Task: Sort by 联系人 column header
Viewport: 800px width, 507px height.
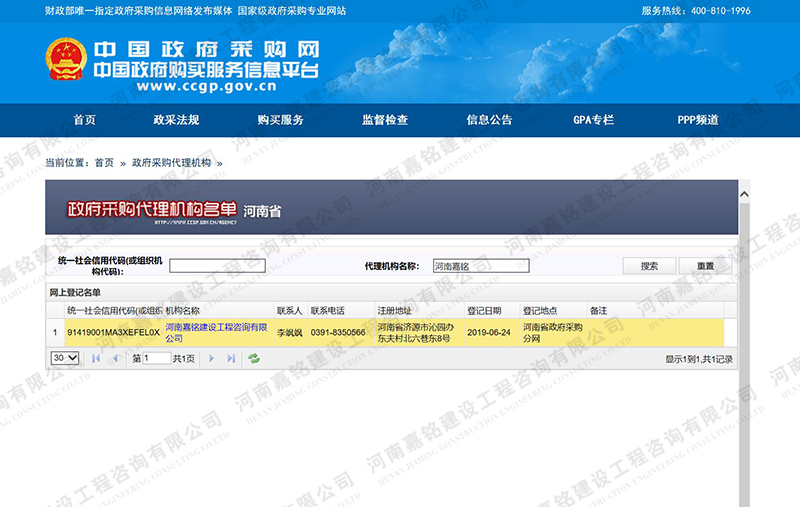Action: 290,311
